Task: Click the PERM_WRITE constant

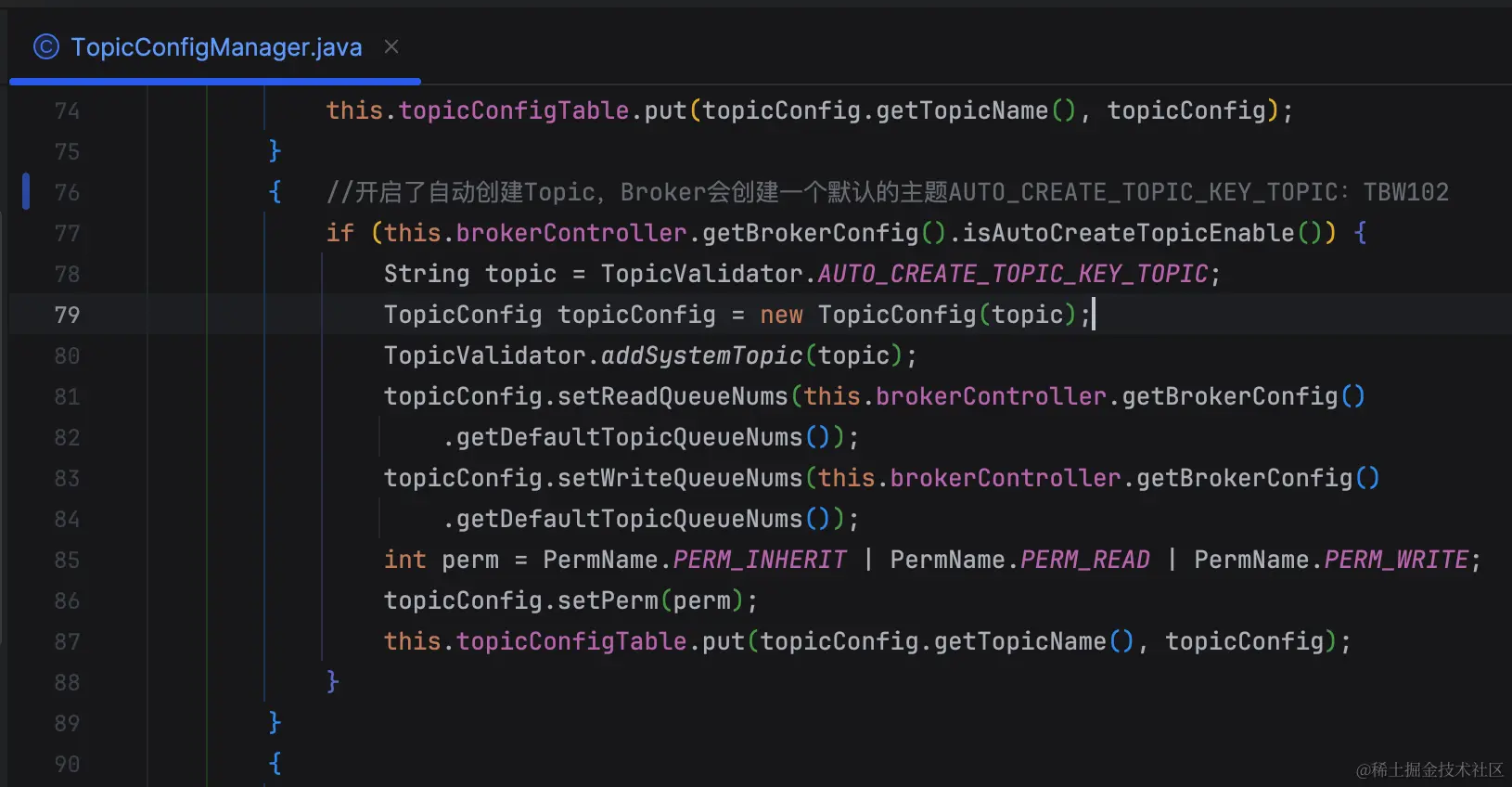Action: pos(1396,560)
